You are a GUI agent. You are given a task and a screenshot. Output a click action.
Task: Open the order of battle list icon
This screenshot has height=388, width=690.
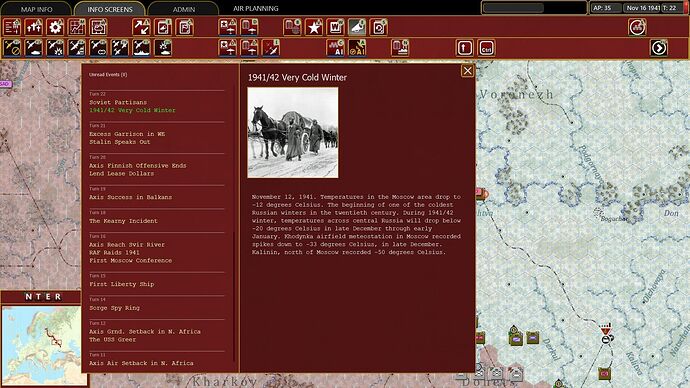click(12, 27)
